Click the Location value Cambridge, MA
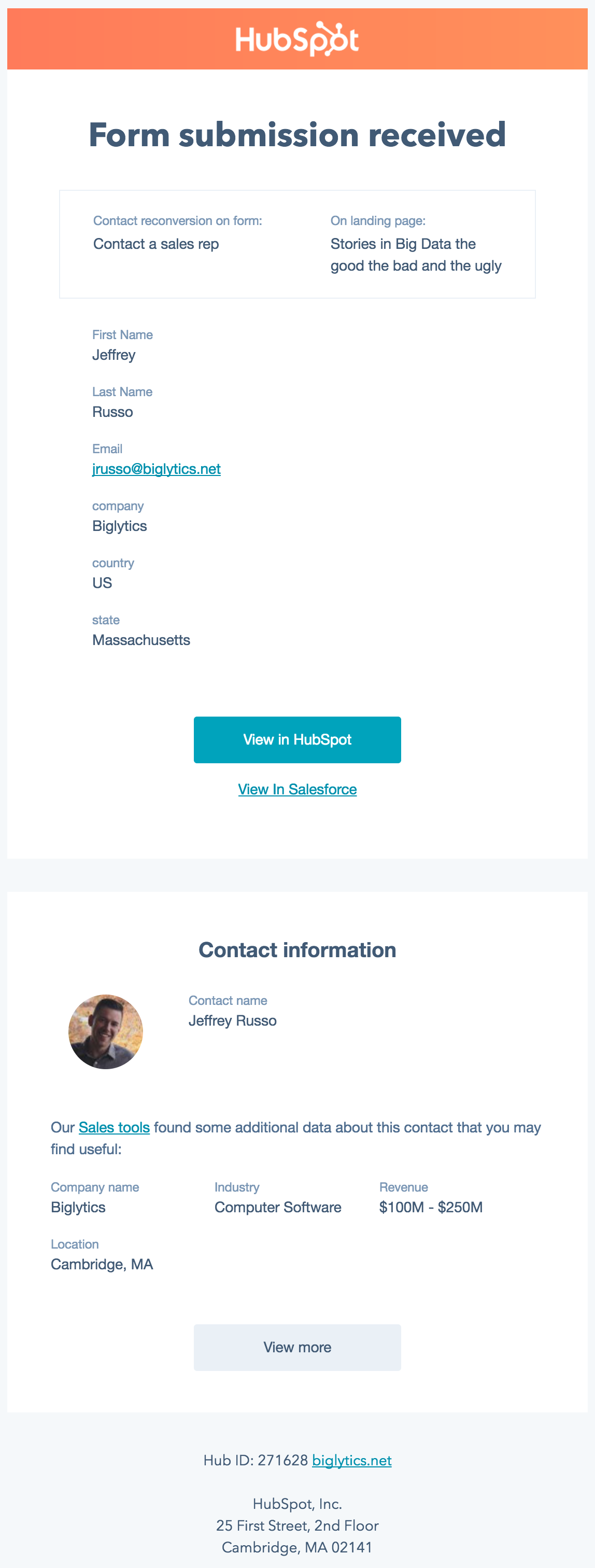The width and height of the screenshot is (595, 1568). (102, 1264)
